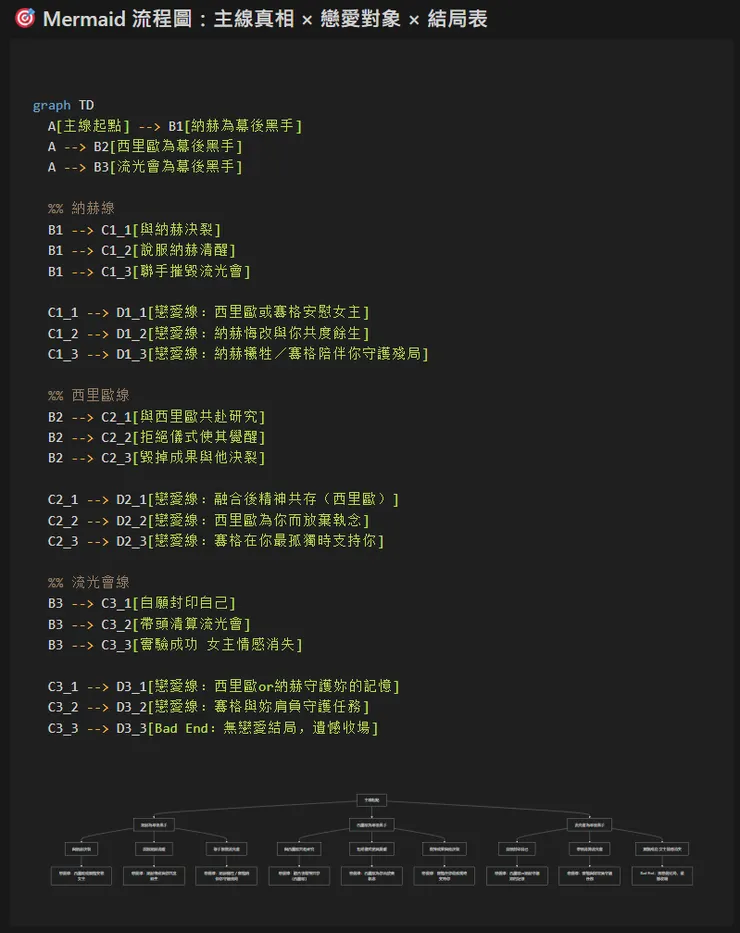The width and height of the screenshot is (740, 933).
Task: Click the comment '%% 流光會線'
Action: pos(89,583)
